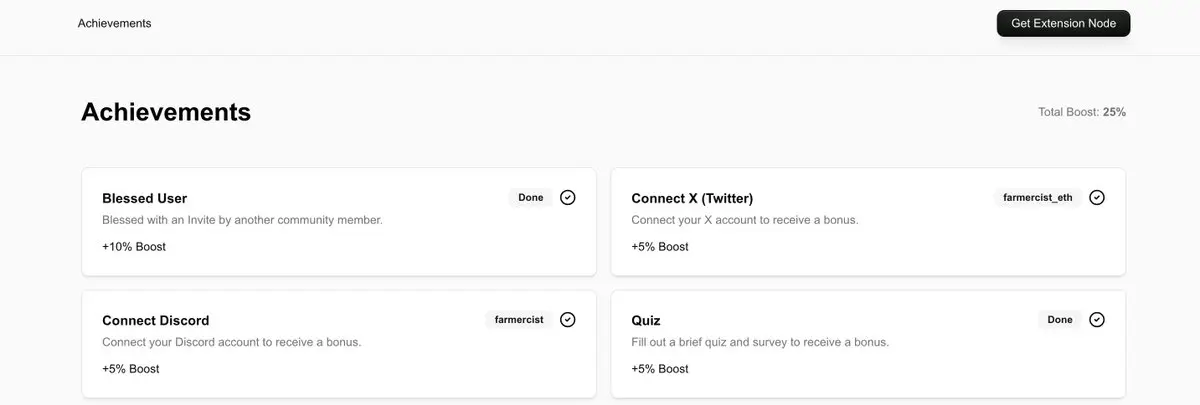The height and width of the screenshot is (405, 1200).
Task: Click the checkmark icon on the Quiz card
Action: (x=1097, y=320)
